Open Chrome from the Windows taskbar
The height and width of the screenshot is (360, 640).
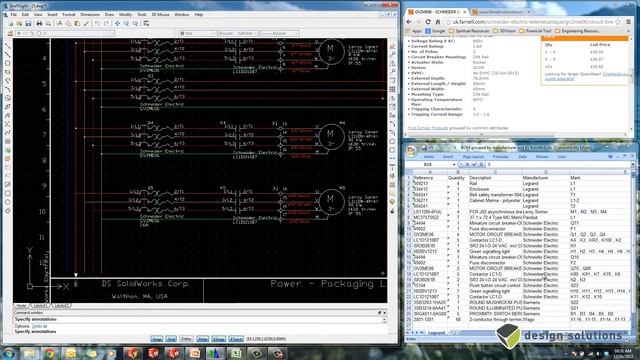[x=50, y=353]
